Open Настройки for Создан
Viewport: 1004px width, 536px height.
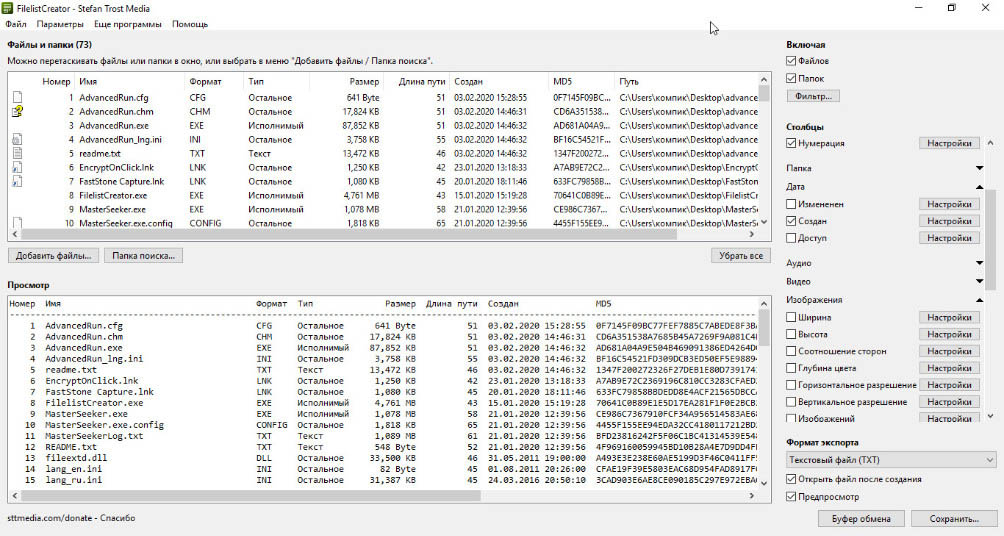pyautogui.click(x=949, y=221)
